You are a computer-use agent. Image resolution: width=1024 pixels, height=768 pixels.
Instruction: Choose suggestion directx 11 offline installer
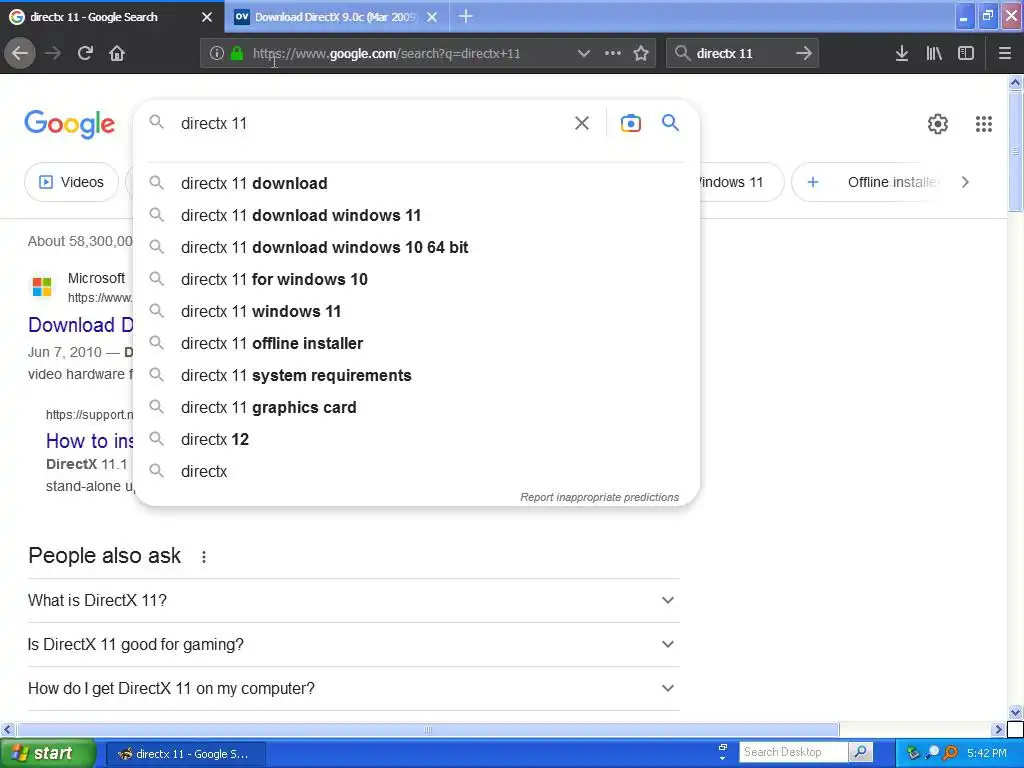[416, 344]
